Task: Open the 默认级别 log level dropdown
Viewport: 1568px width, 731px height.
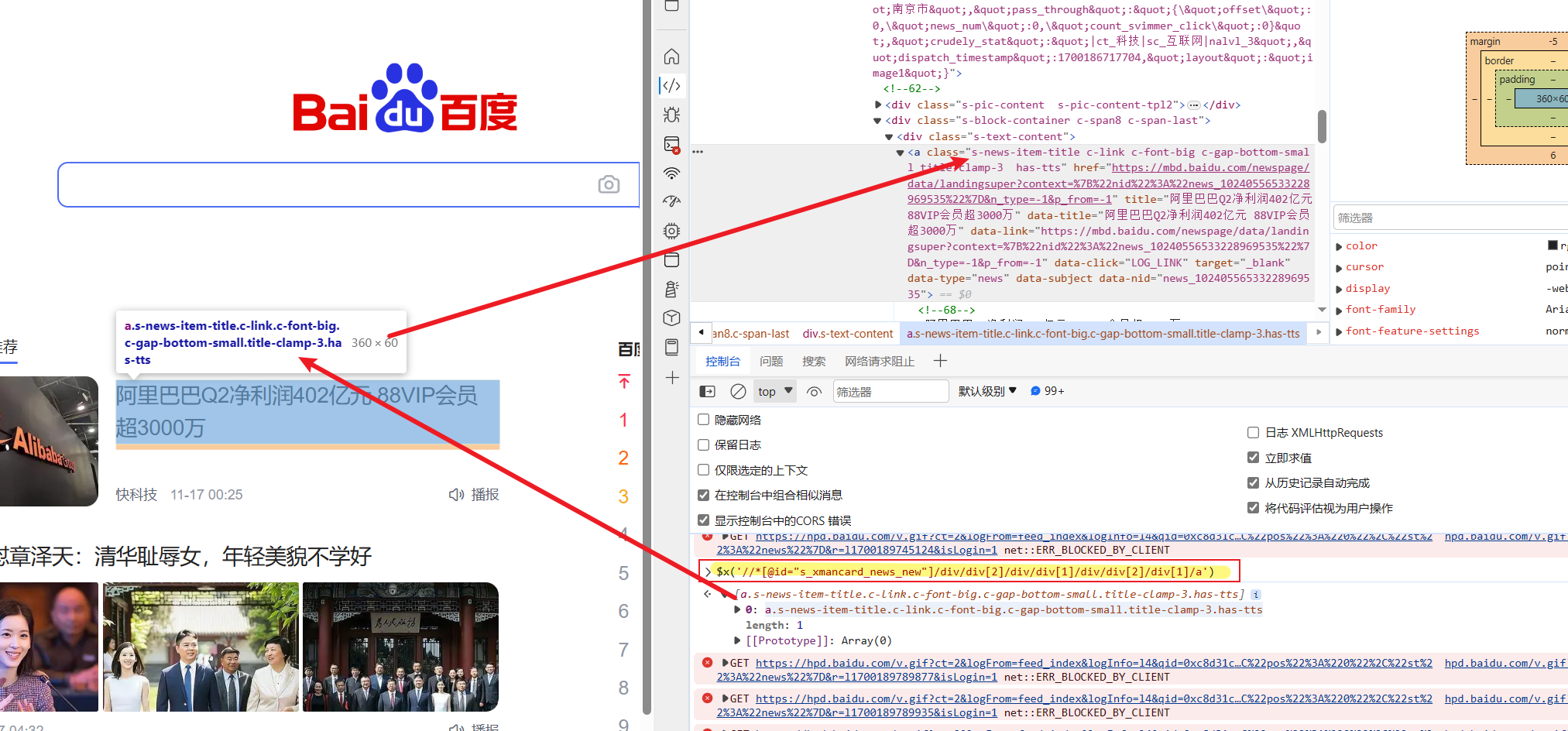Action: (987, 392)
